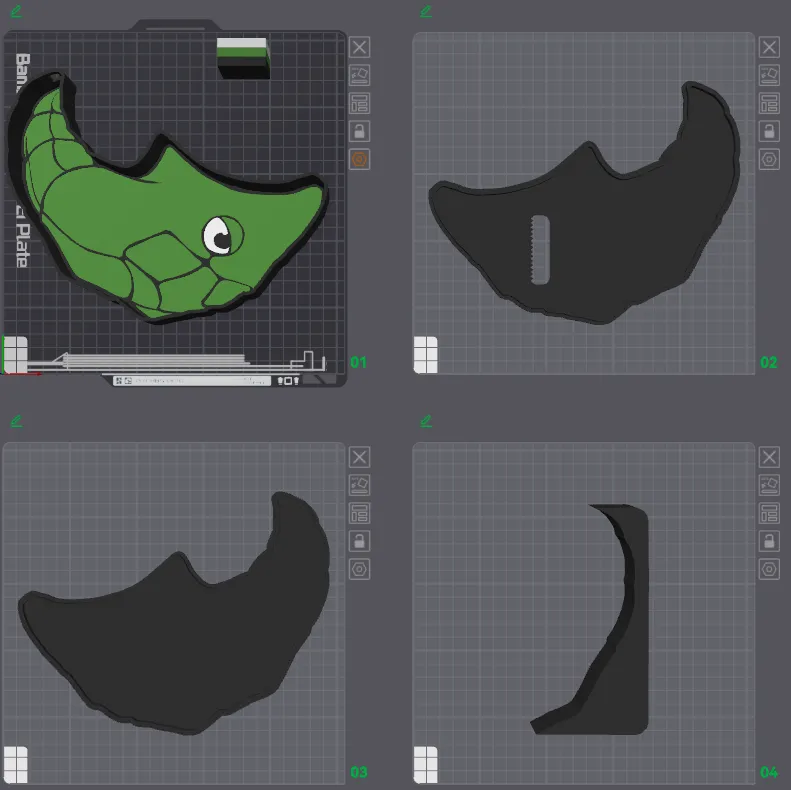The height and width of the screenshot is (790, 791).
Task: Click the green-white prime tower block
Action: point(243,57)
